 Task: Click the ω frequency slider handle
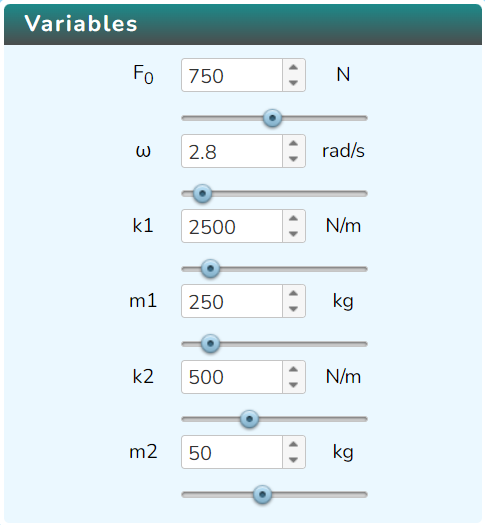click(202, 193)
